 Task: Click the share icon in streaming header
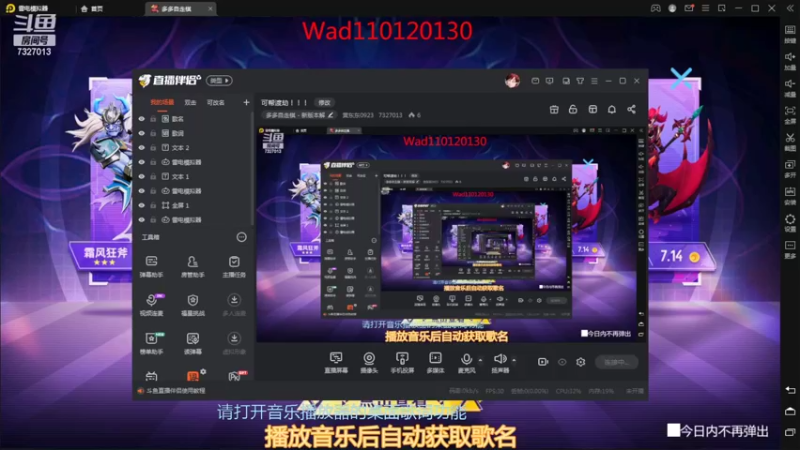[x=631, y=109]
